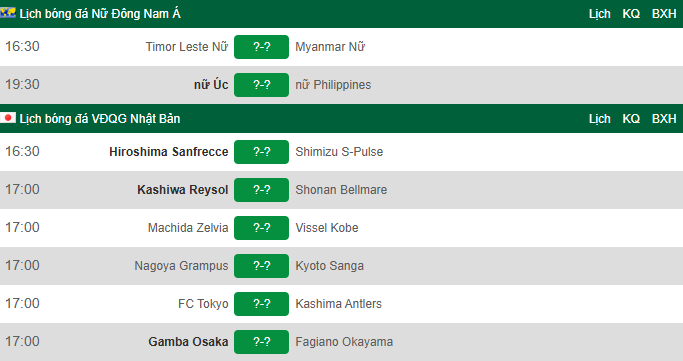Open the Nagoya Grampus match score button
Viewport: 683px width, 361px height.
261,266
